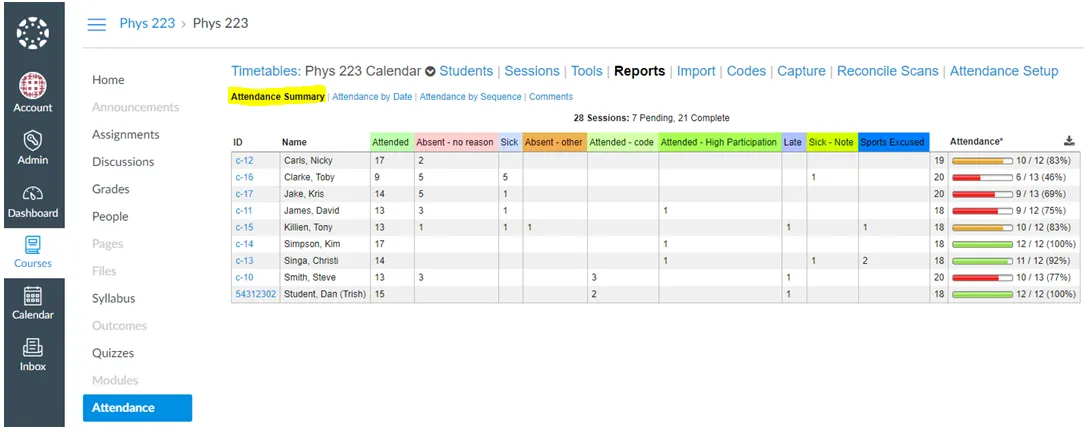Open Syllabus in the course menu
This screenshot has width=1089, height=432.
pyautogui.click(x=113, y=299)
